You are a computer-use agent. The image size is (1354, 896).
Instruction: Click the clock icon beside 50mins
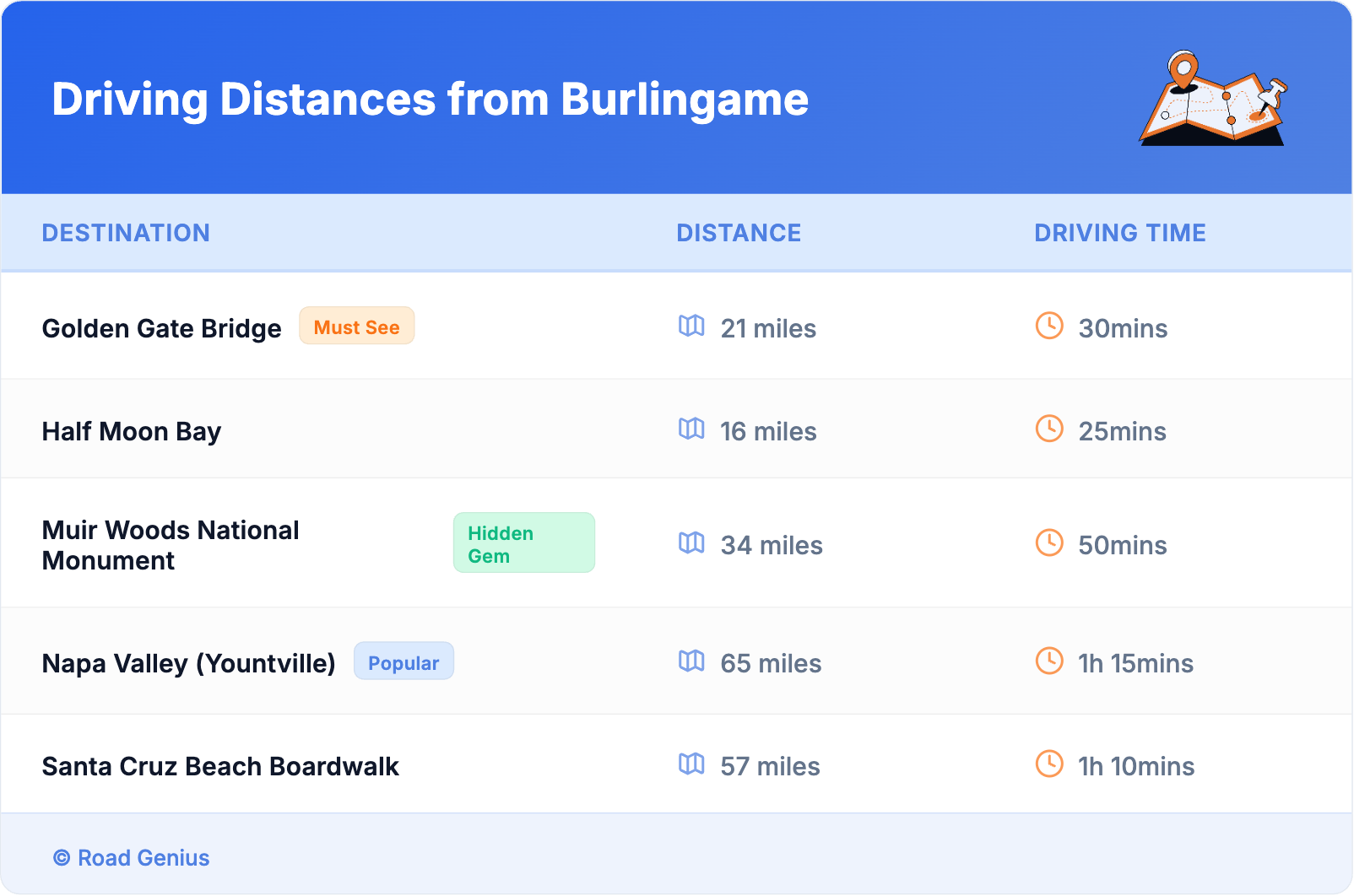click(1049, 542)
